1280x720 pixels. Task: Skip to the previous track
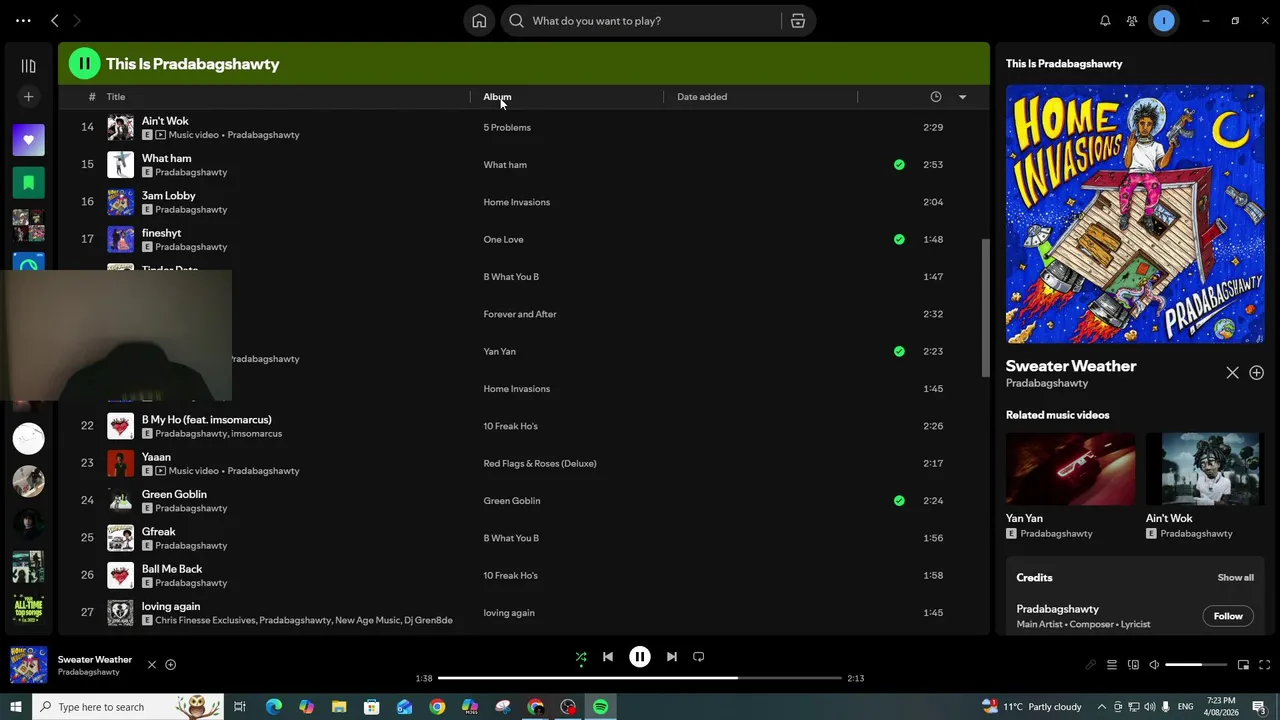(608, 657)
